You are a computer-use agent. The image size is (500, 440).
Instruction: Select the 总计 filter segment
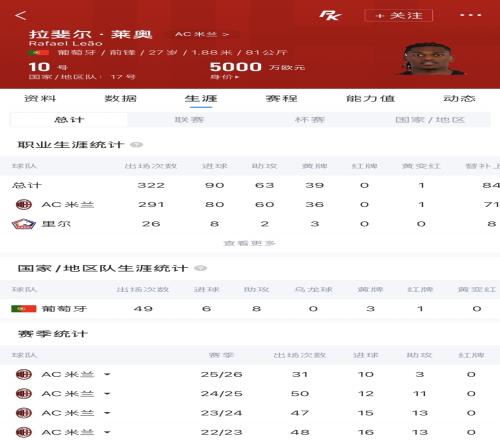coord(69,120)
